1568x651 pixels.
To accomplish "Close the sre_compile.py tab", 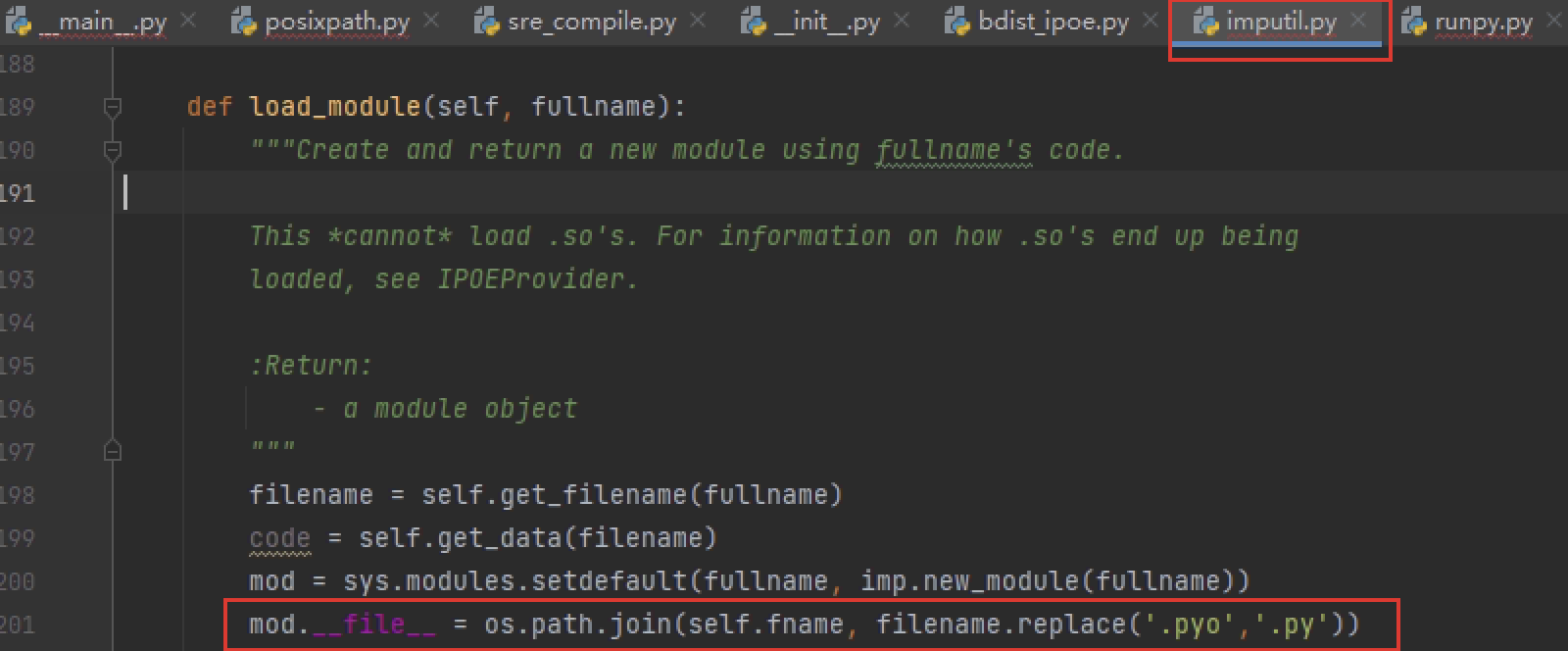I will [x=697, y=20].
